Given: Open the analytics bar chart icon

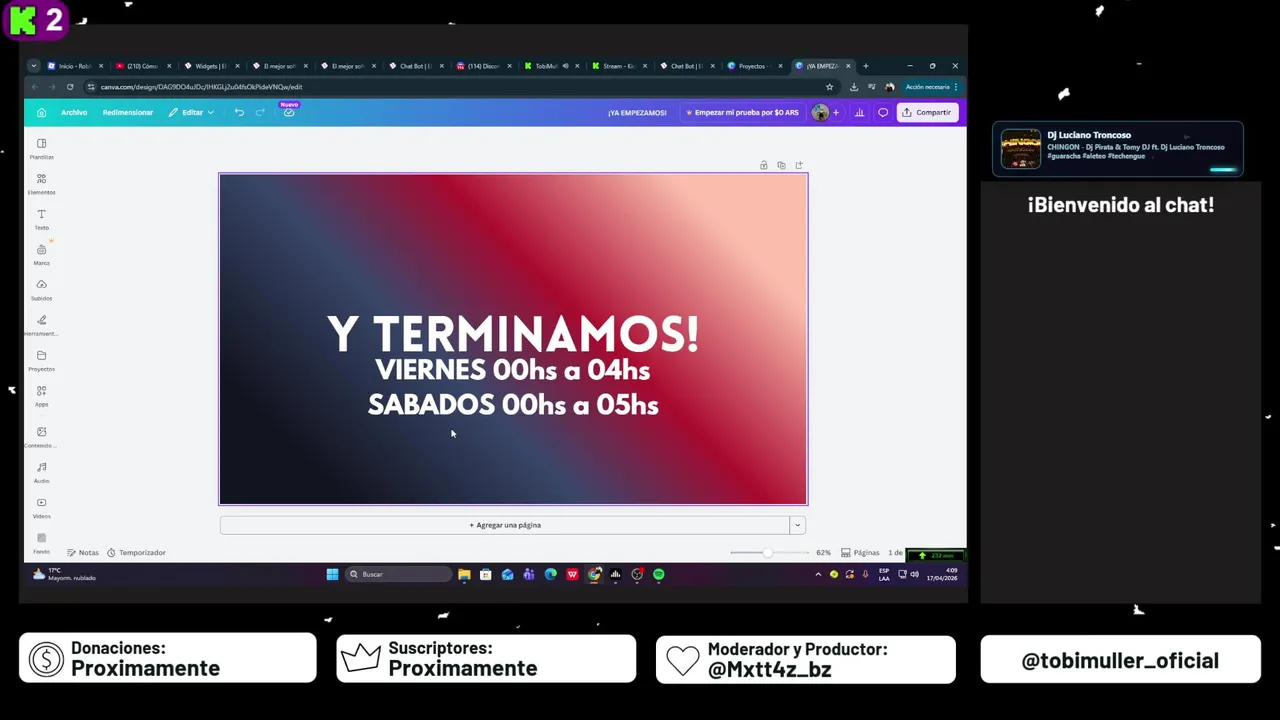Looking at the screenshot, I should point(859,112).
